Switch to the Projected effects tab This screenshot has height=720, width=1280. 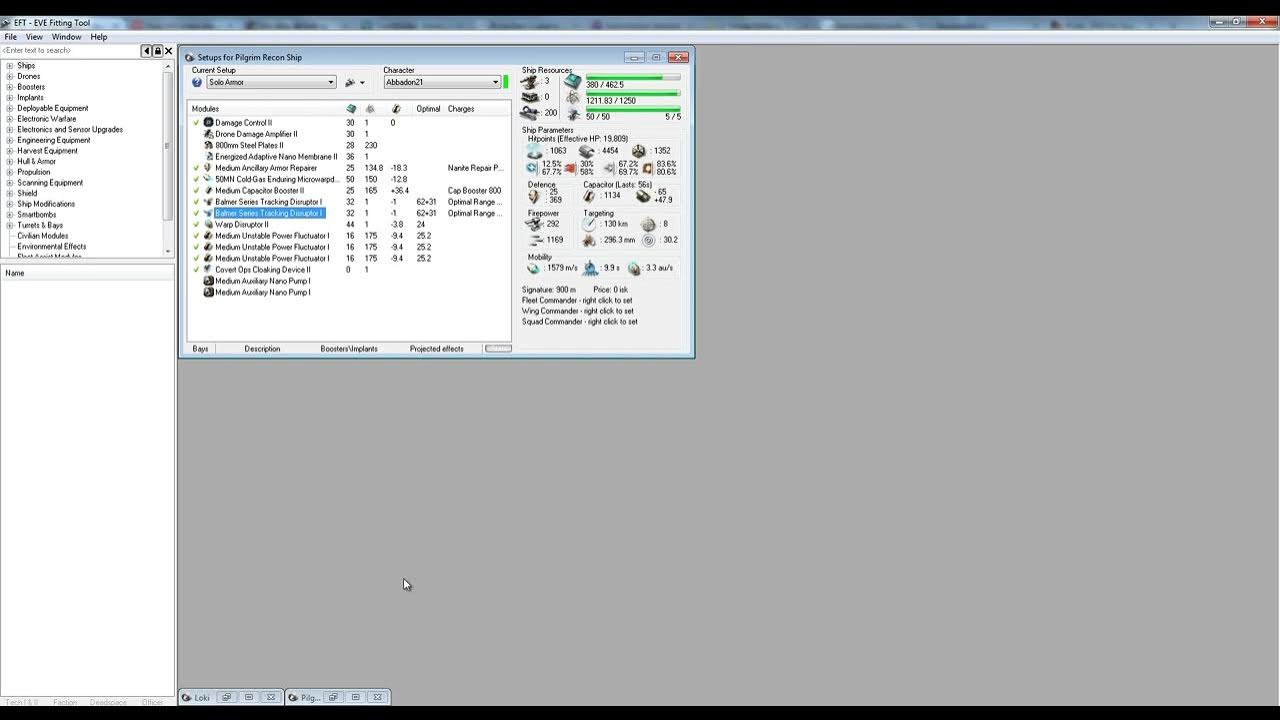coord(437,349)
